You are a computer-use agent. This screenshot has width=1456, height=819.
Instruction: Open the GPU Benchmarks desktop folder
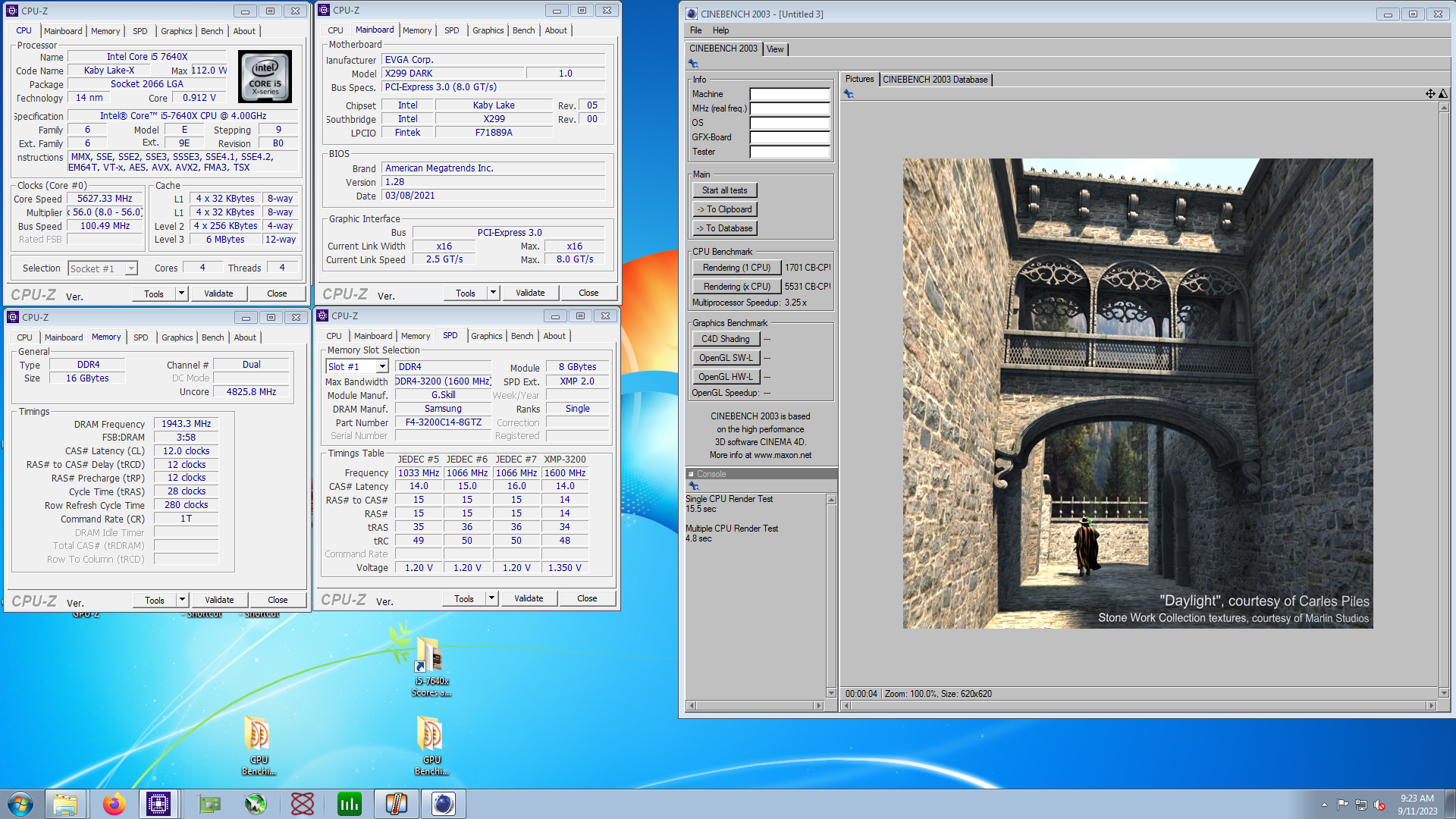pyautogui.click(x=431, y=746)
